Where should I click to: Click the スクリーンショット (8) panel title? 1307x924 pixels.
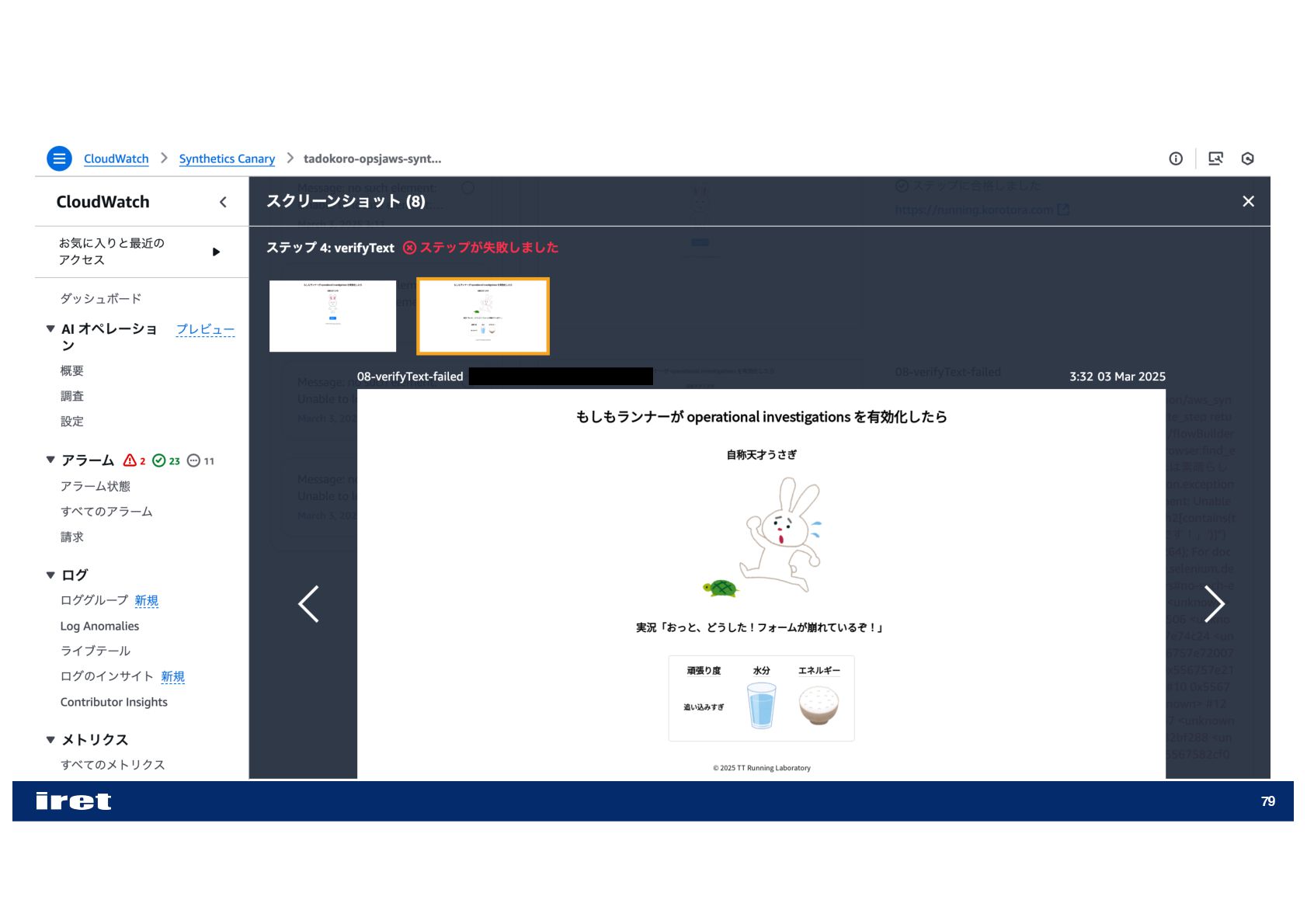[x=346, y=201]
